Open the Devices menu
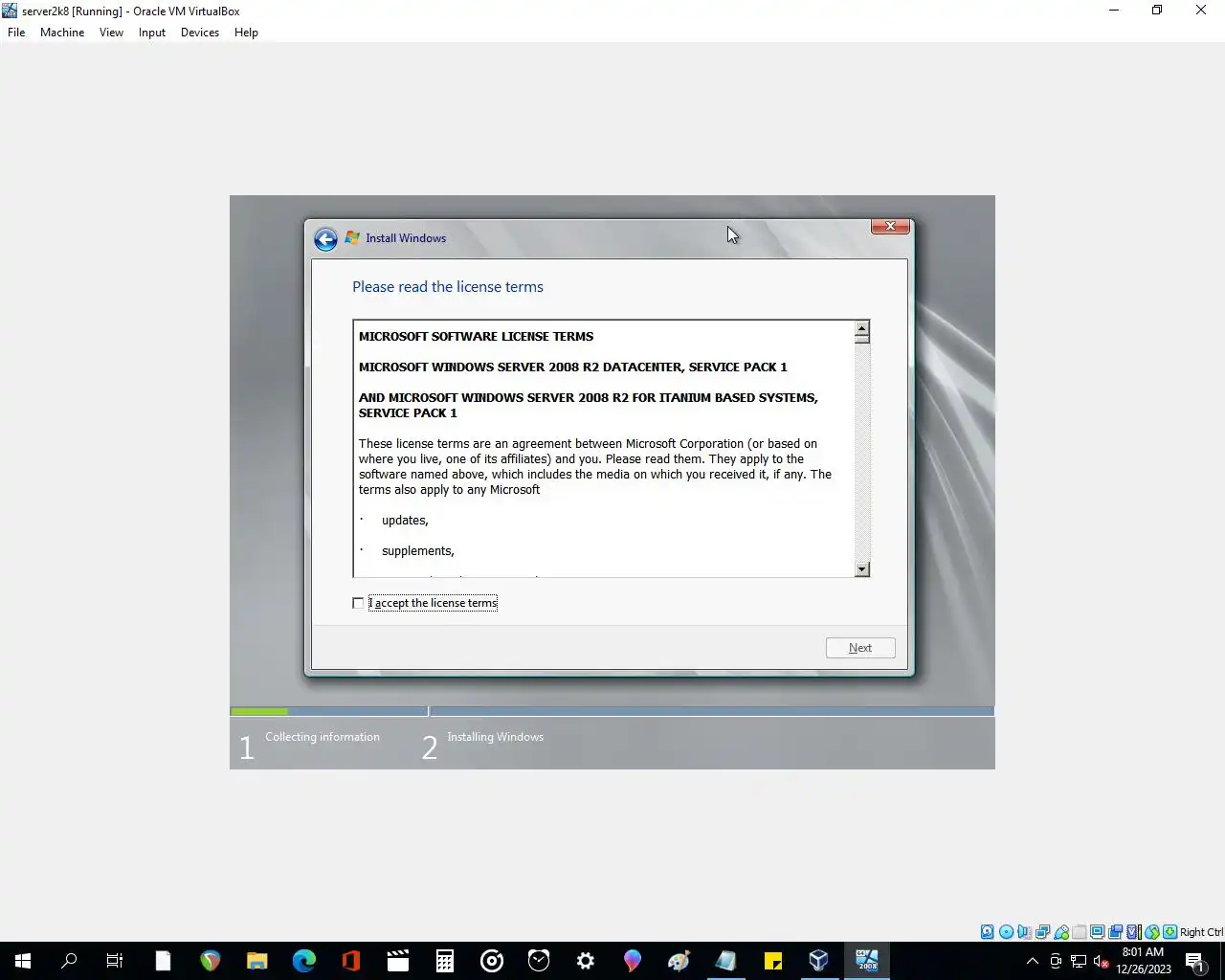Image resolution: width=1225 pixels, height=980 pixels. coord(199,33)
